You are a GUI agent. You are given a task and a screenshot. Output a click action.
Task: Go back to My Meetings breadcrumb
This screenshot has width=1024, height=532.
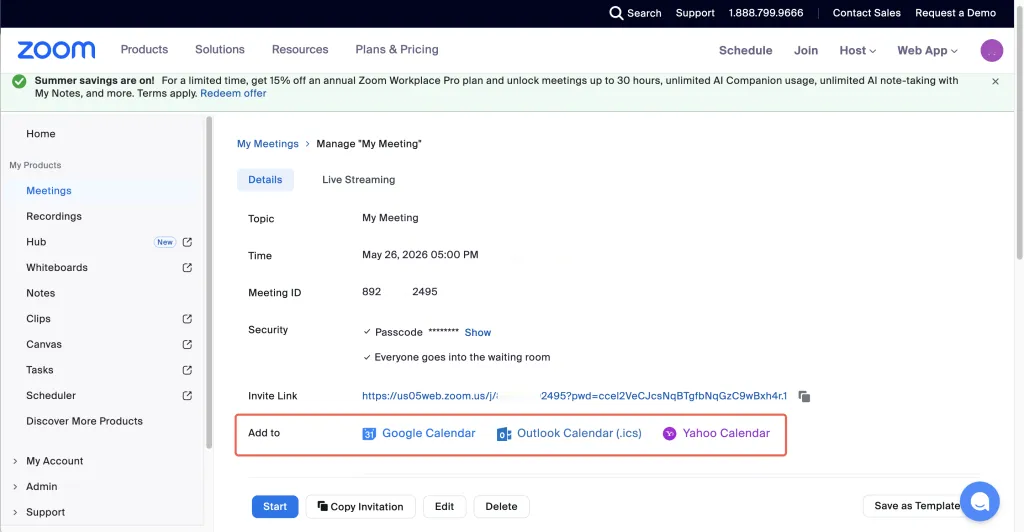pyautogui.click(x=268, y=144)
